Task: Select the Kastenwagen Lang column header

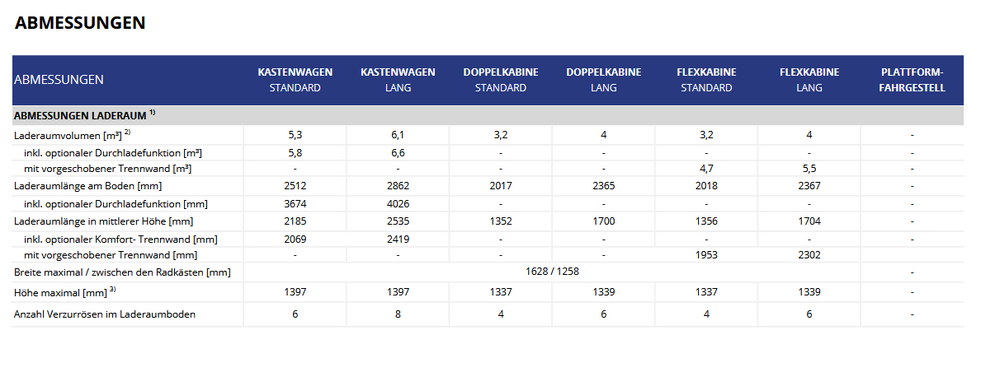Action: pyautogui.click(x=398, y=80)
